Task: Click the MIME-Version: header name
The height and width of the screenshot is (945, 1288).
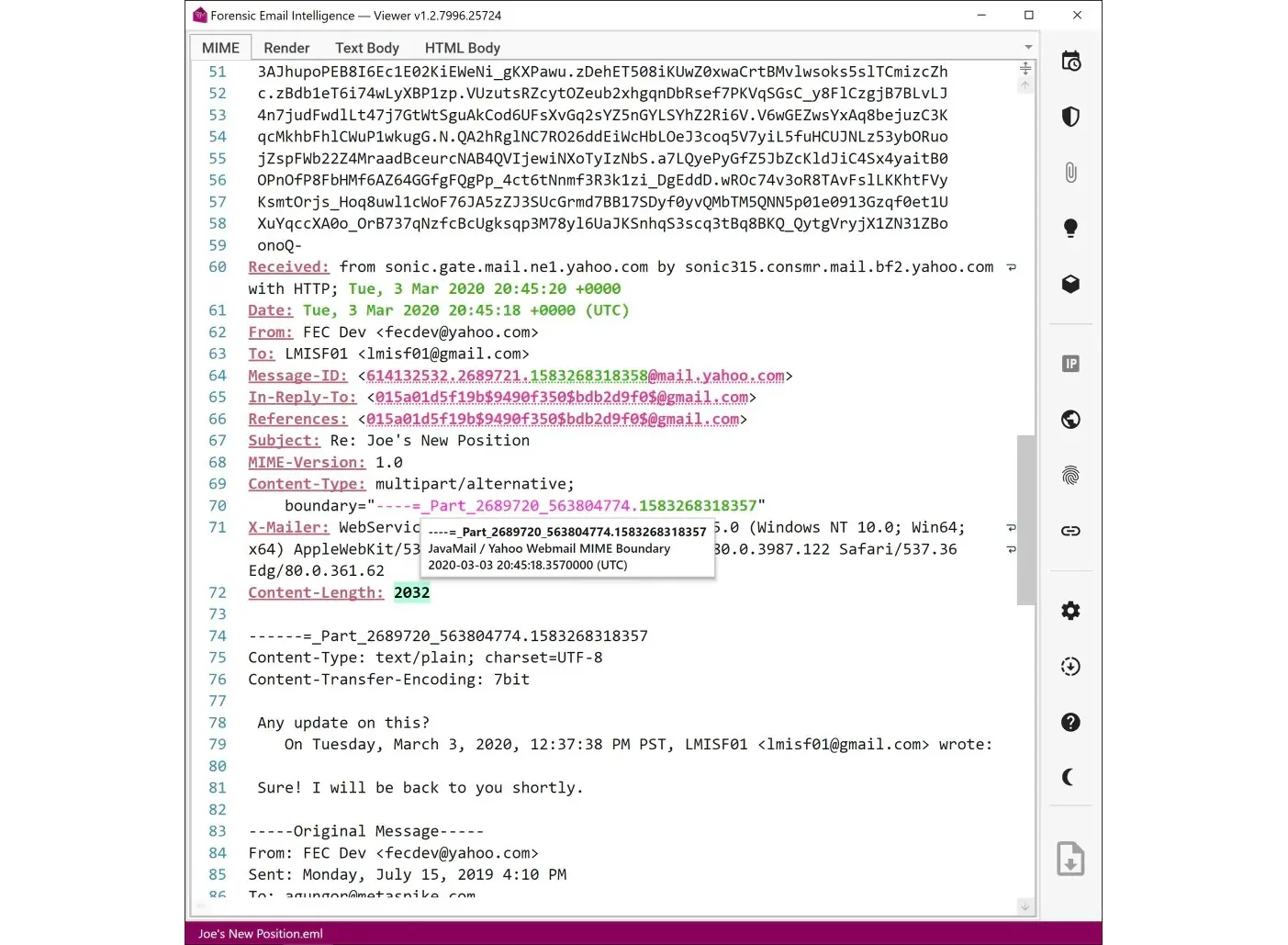Action: [307, 463]
